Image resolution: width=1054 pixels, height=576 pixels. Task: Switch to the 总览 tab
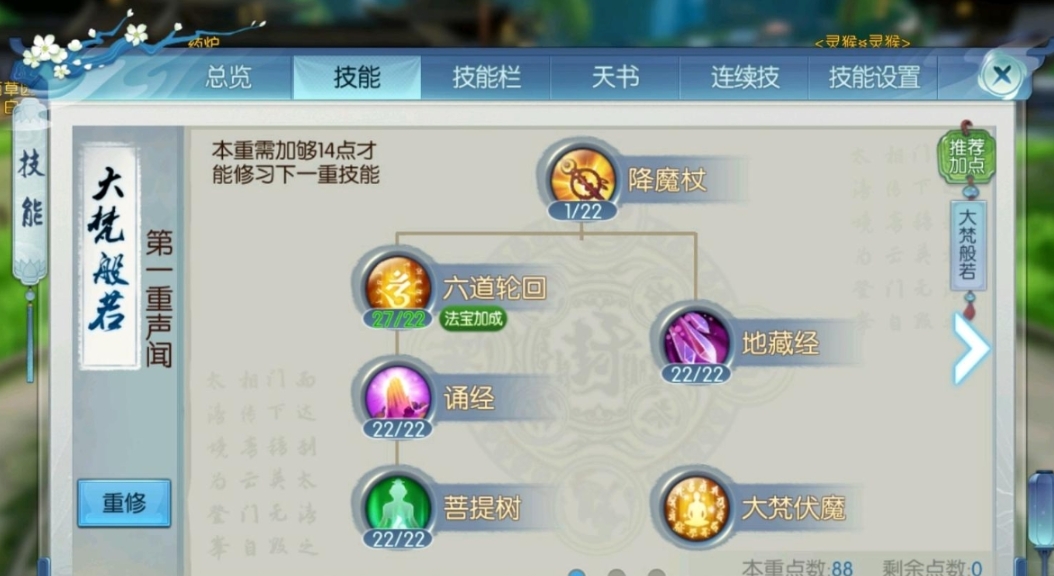[x=228, y=77]
